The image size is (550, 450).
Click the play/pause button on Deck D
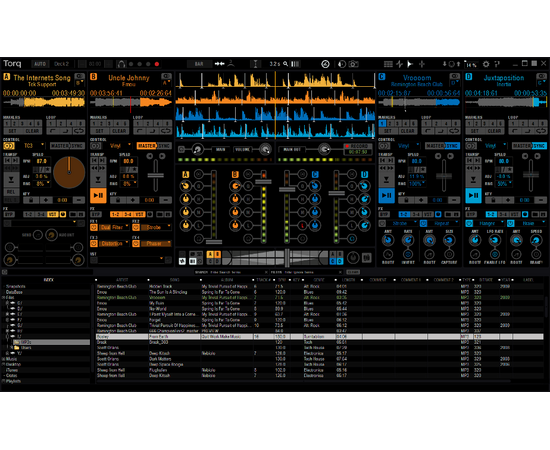pyautogui.click(x=473, y=195)
